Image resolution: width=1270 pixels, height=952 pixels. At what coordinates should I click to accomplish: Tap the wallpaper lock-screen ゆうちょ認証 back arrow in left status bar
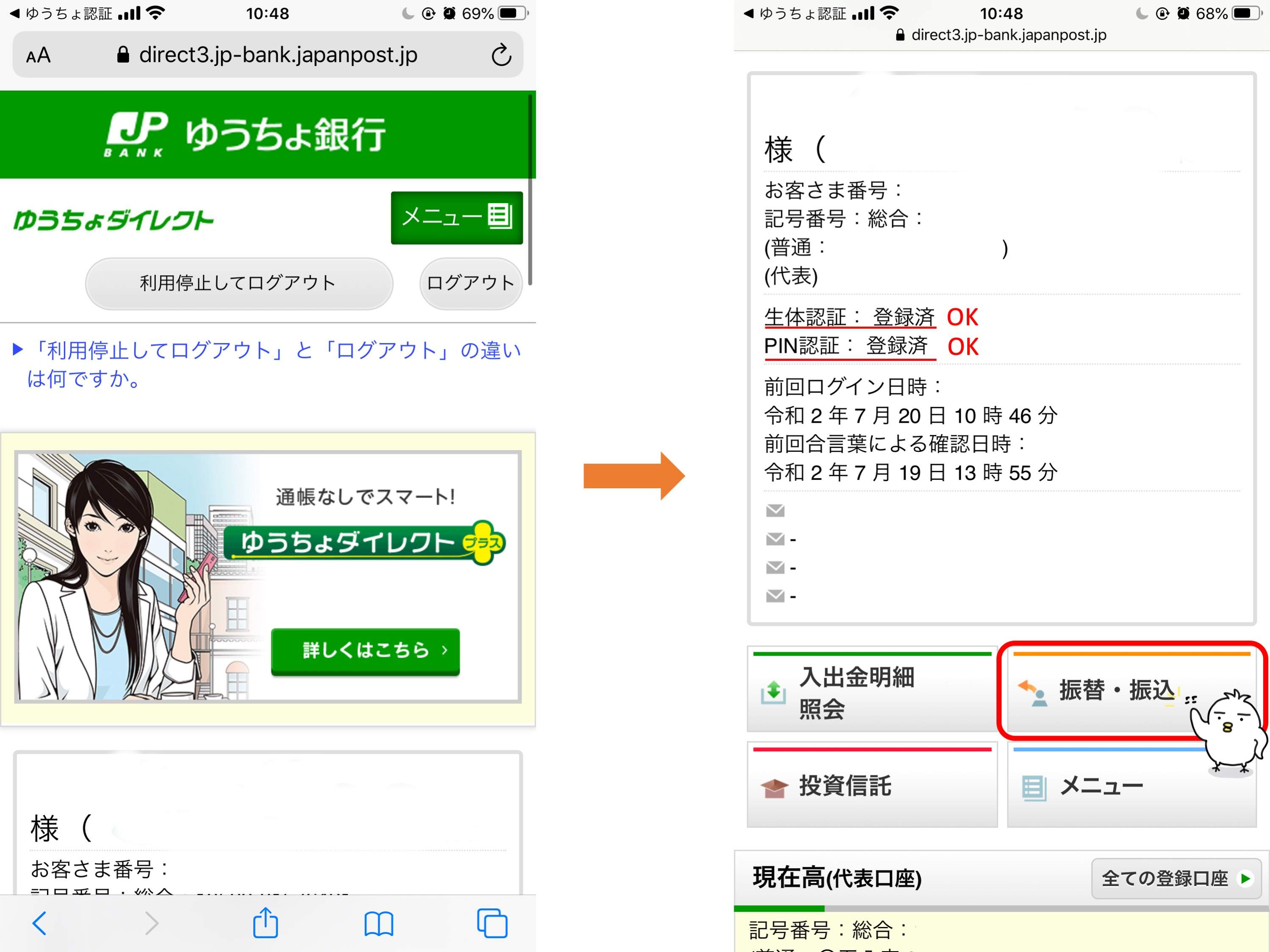[60, 13]
